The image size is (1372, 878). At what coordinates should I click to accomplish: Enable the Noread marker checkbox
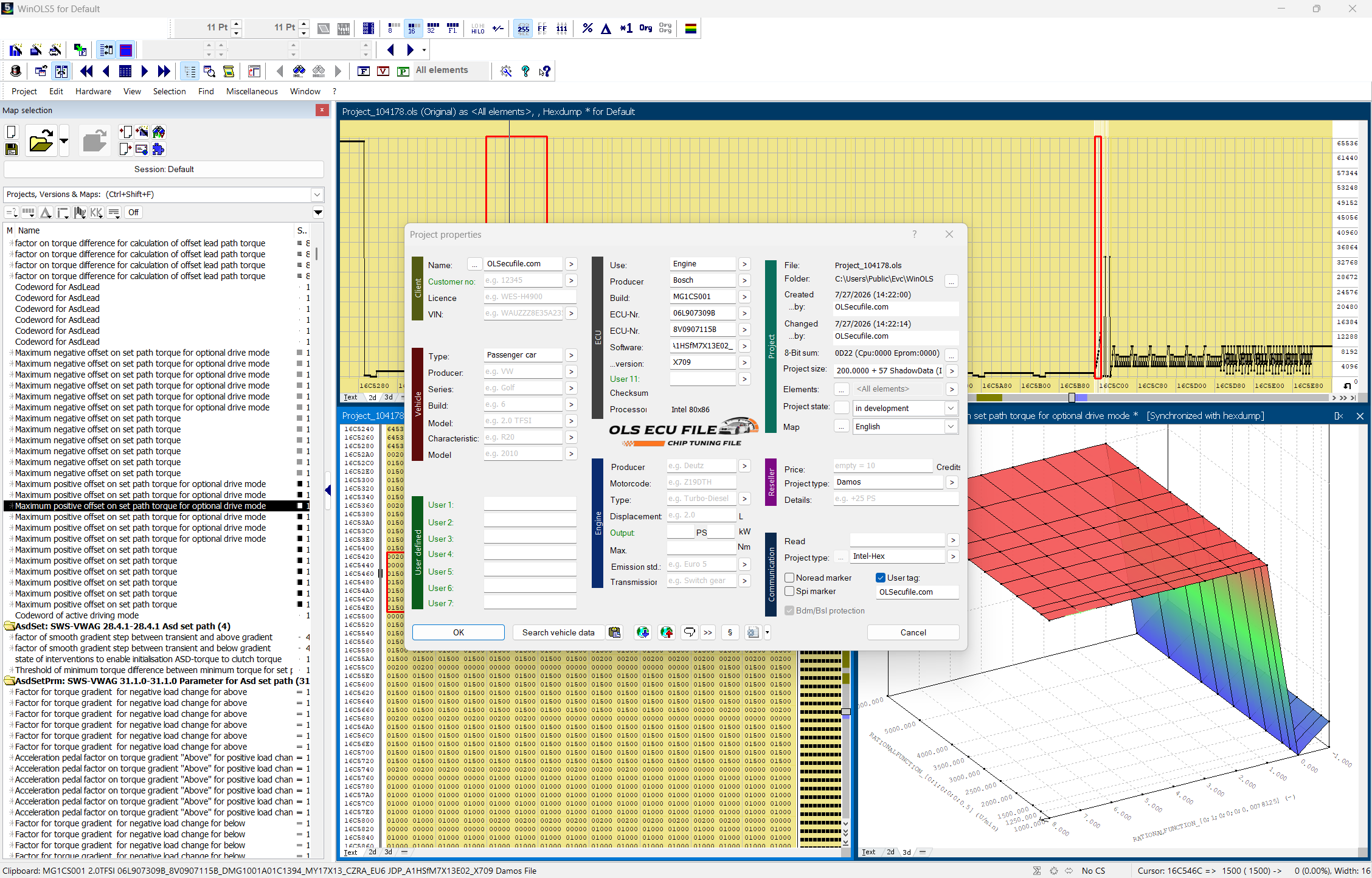click(789, 578)
